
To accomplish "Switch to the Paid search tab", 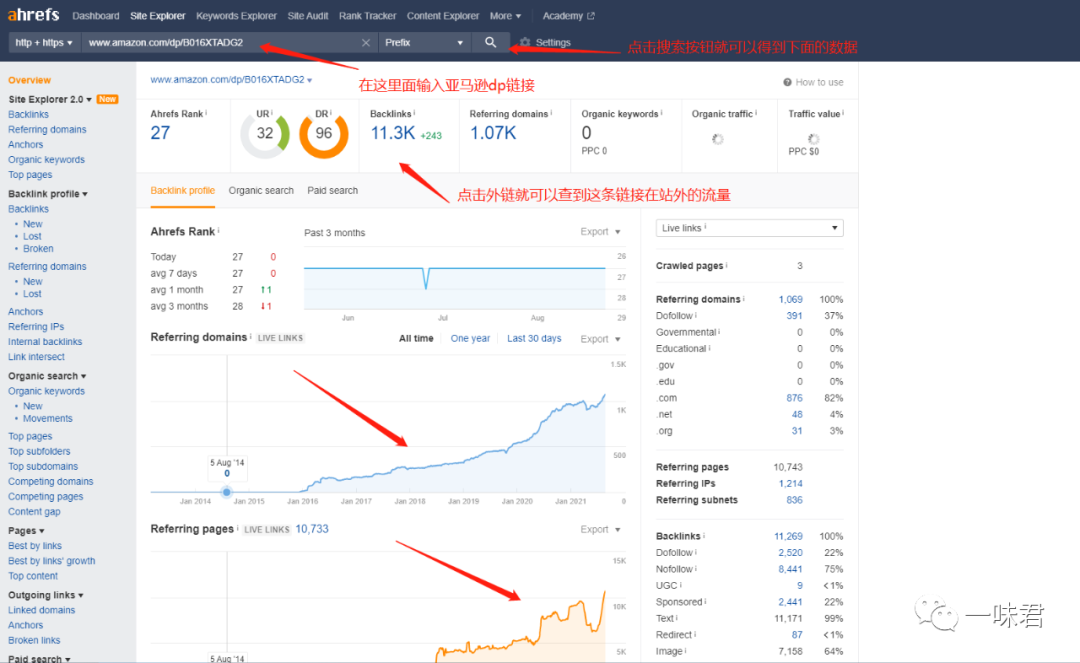I will pyautogui.click(x=333, y=191).
